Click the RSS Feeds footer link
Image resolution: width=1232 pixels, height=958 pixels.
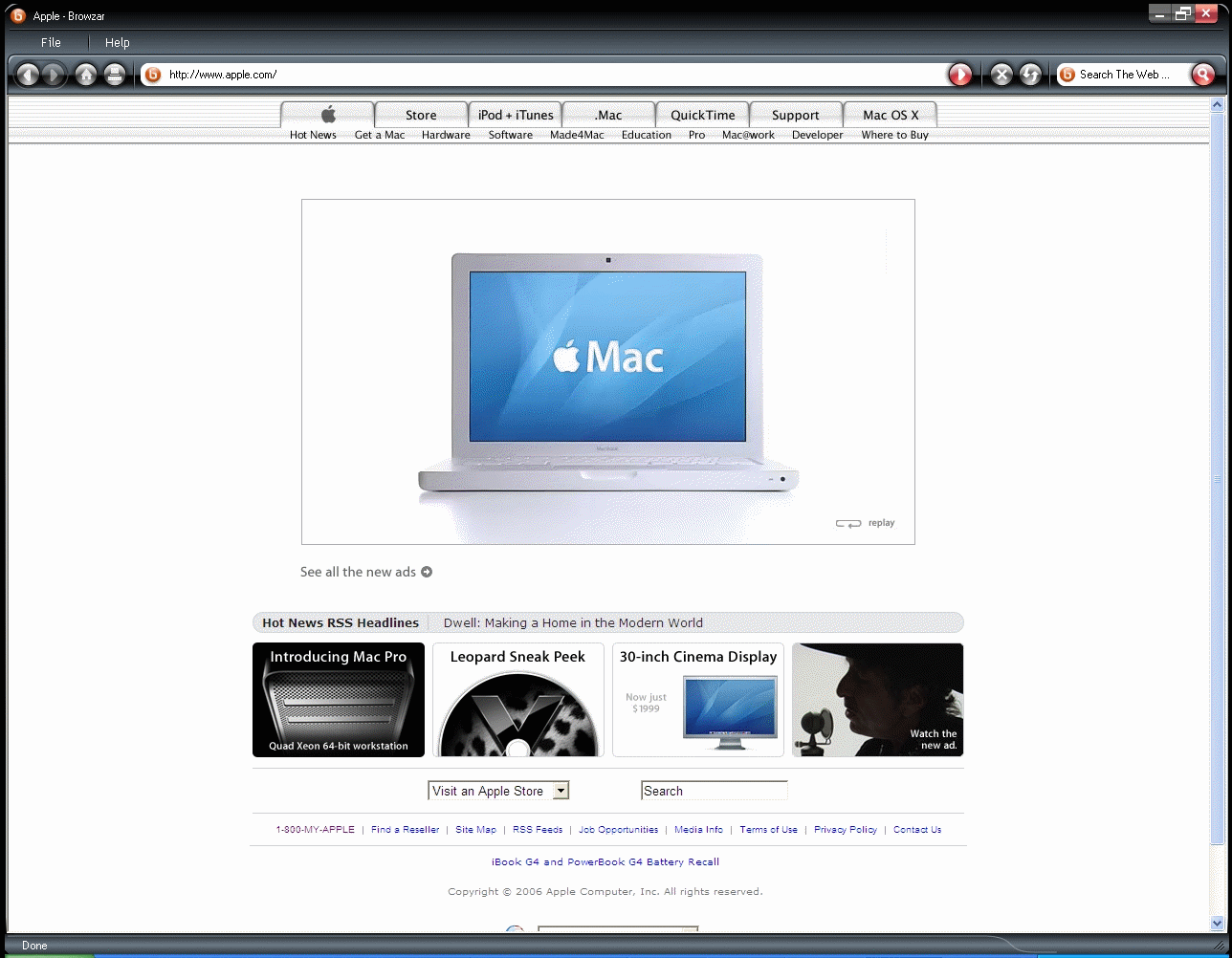click(538, 830)
